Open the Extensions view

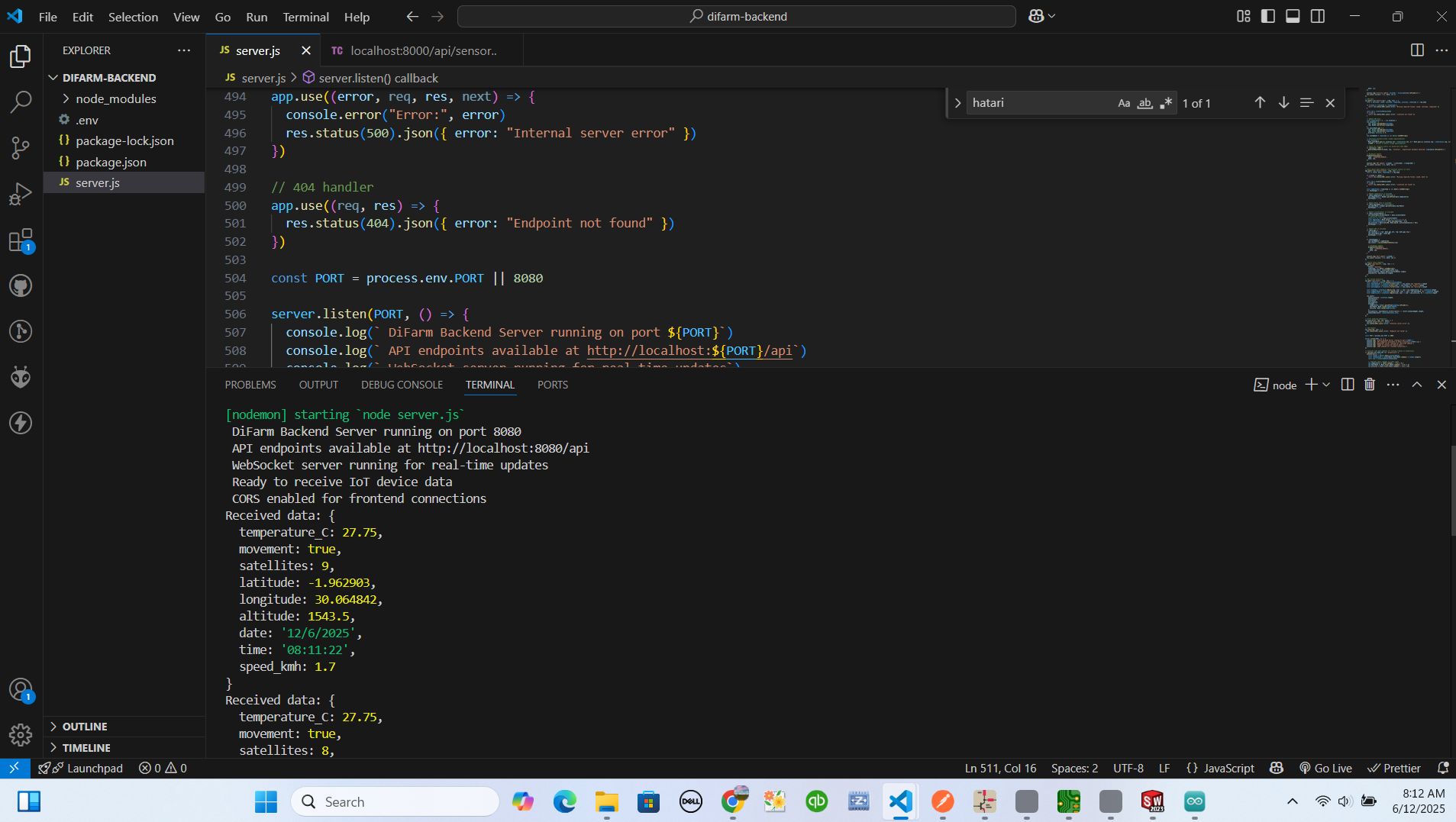[x=21, y=240]
